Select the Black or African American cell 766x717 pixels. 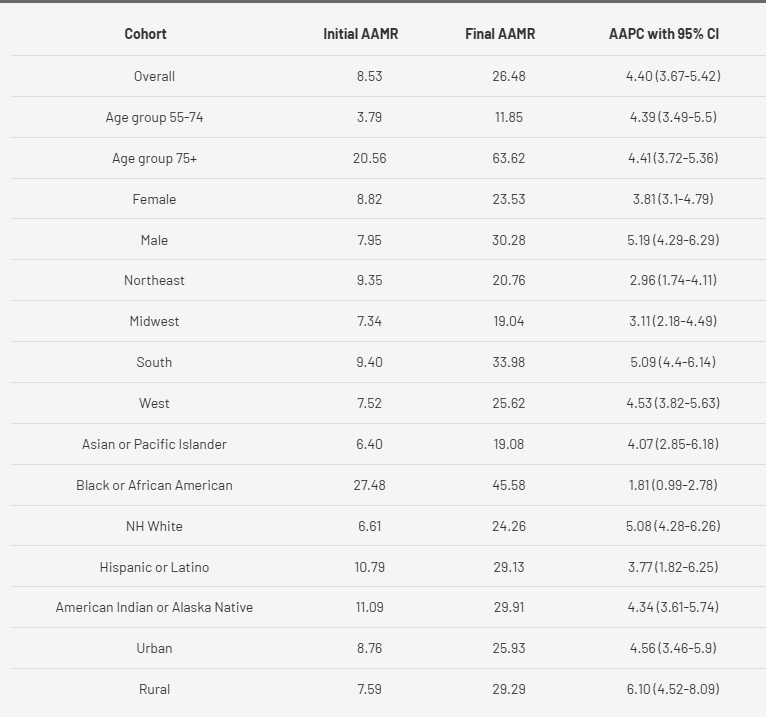click(154, 485)
